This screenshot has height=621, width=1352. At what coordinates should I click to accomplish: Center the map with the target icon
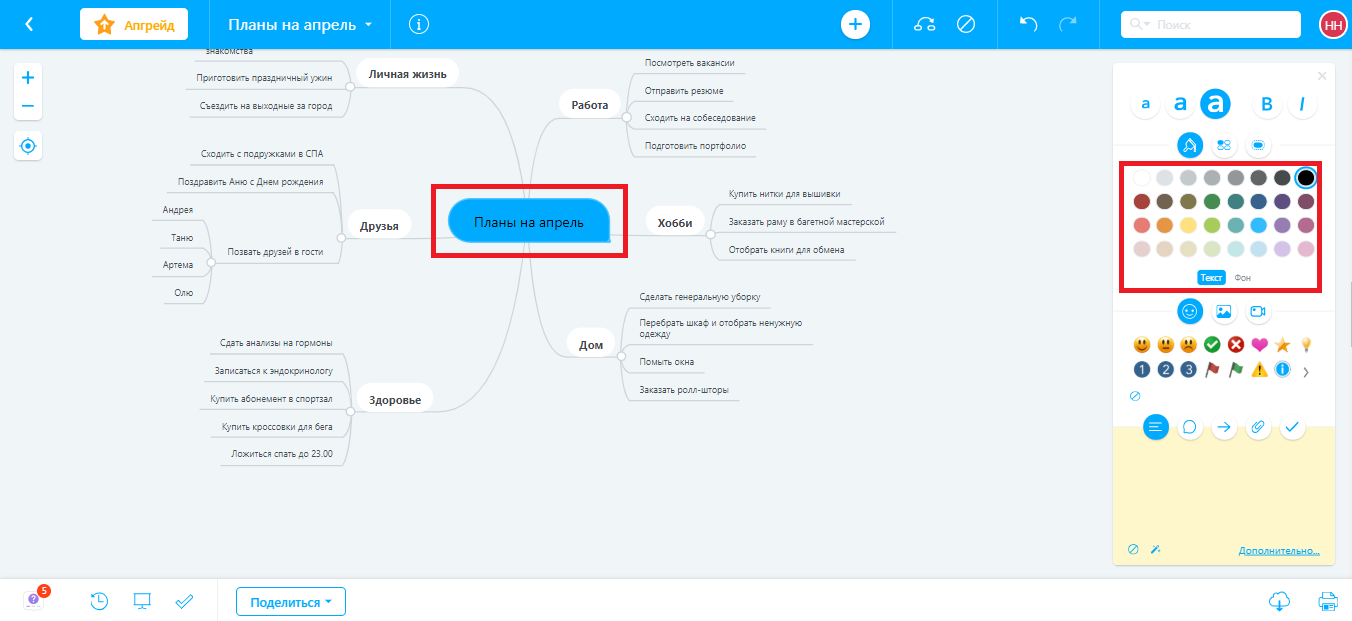click(x=27, y=146)
